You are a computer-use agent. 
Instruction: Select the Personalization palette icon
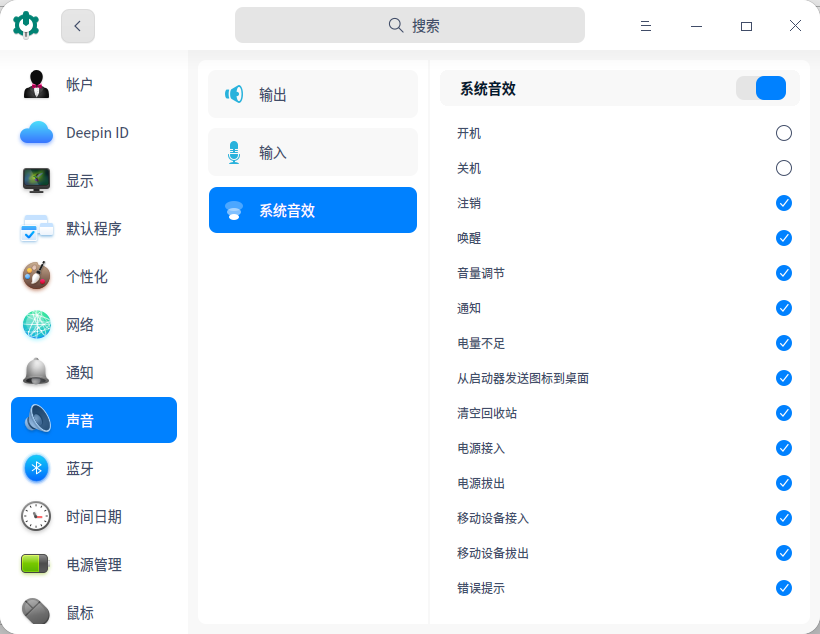pos(37,277)
